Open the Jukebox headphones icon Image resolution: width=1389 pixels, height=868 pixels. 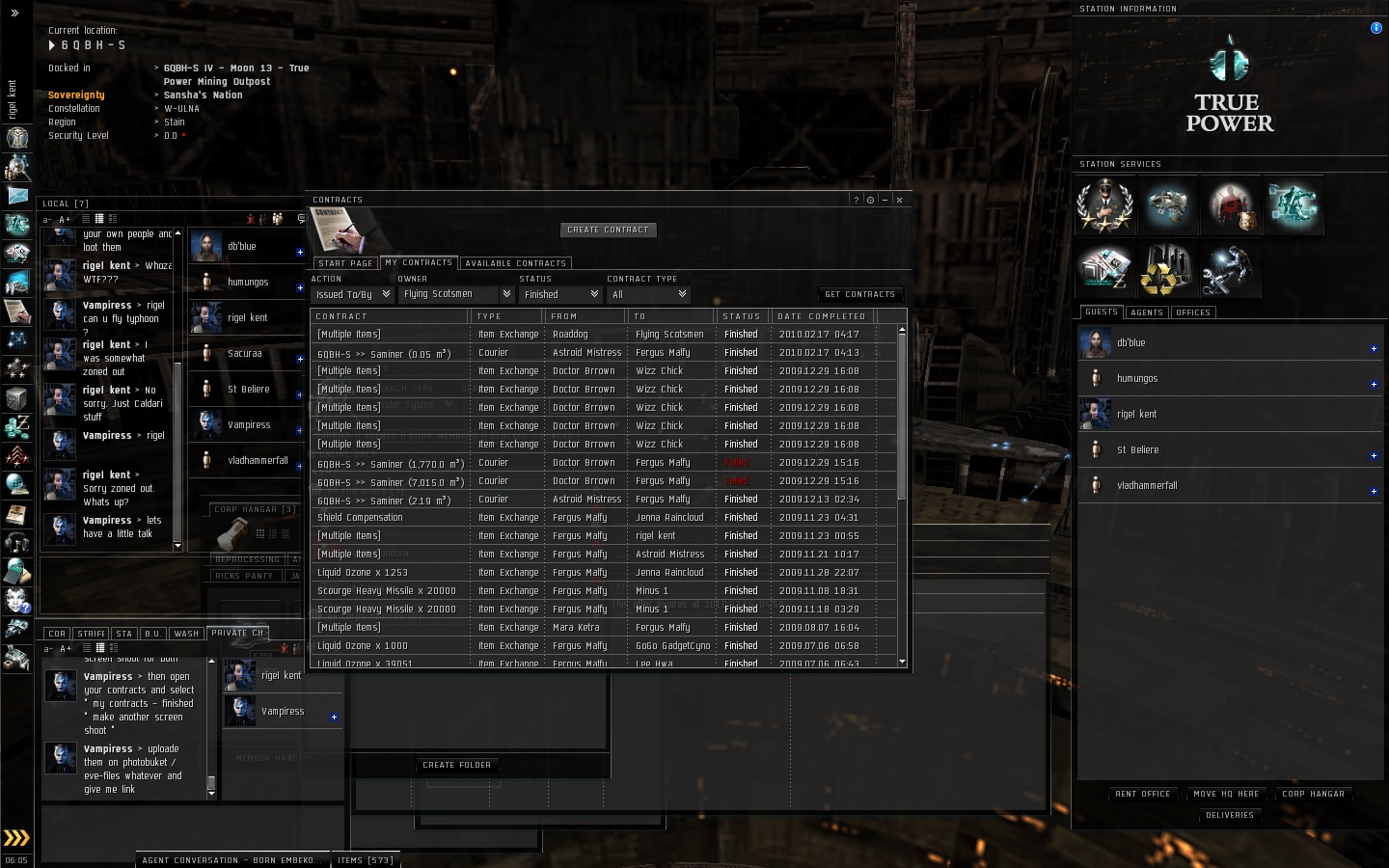[16, 542]
